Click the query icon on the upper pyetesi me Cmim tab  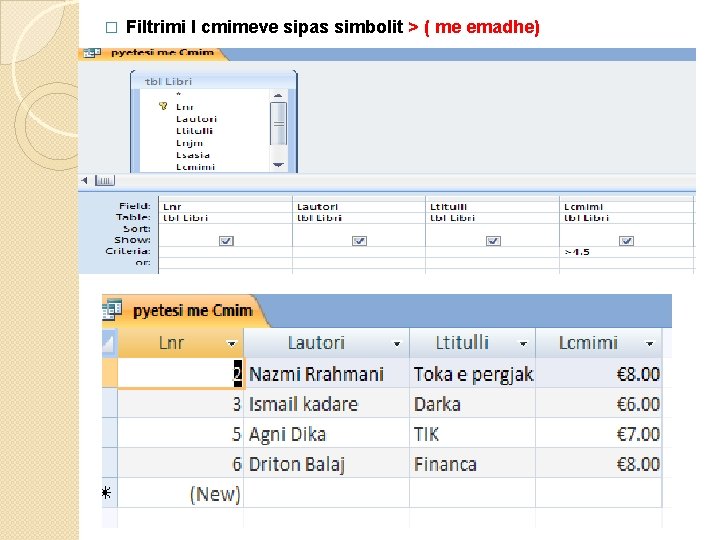coord(92,53)
